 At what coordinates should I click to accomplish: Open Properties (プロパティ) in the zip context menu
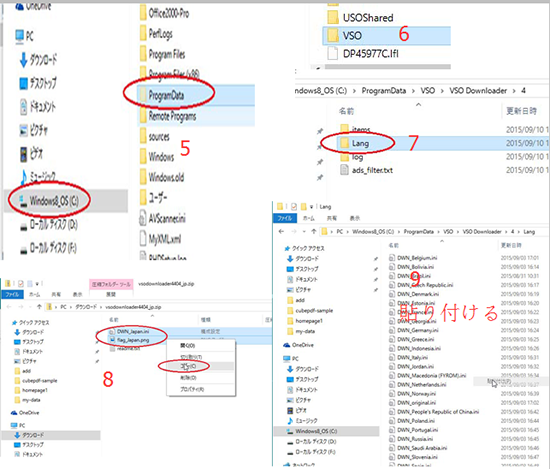(x=192, y=389)
